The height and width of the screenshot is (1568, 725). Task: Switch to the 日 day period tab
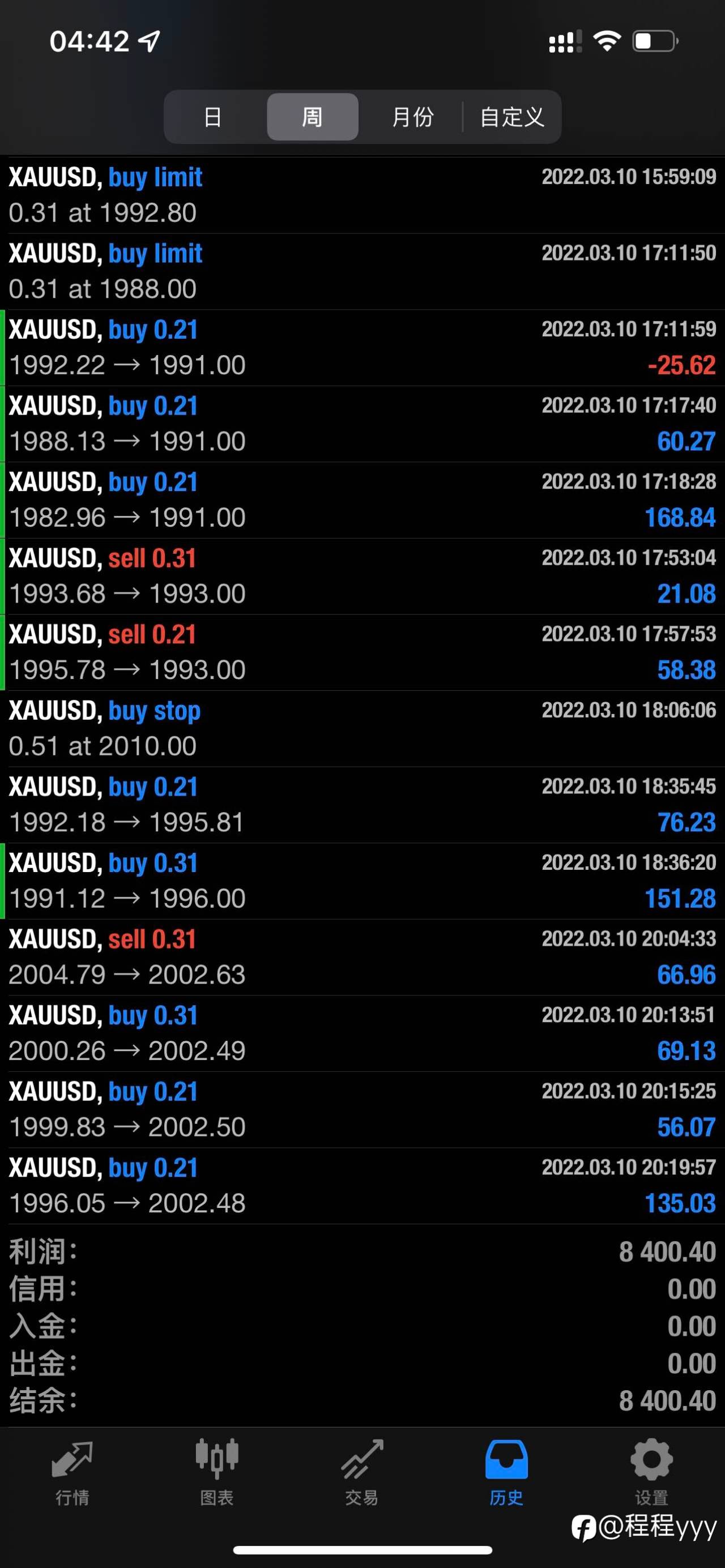point(212,117)
